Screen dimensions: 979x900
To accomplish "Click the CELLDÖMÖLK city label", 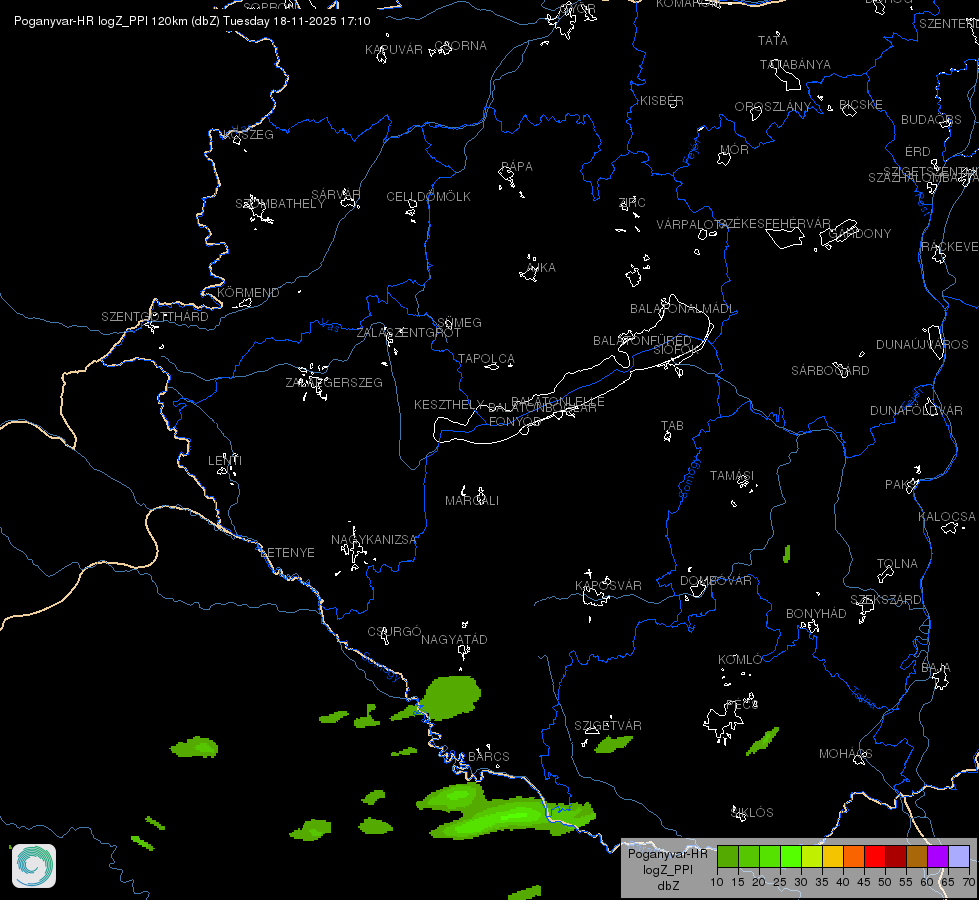I will tap(428, 197).
